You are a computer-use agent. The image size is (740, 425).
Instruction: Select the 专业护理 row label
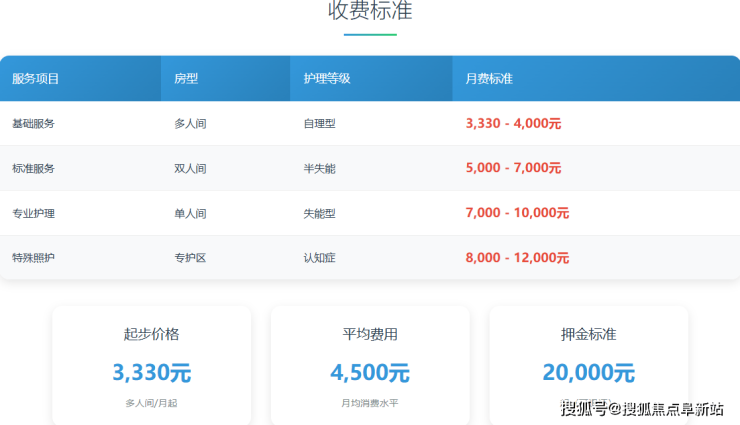tap(33, 214)
